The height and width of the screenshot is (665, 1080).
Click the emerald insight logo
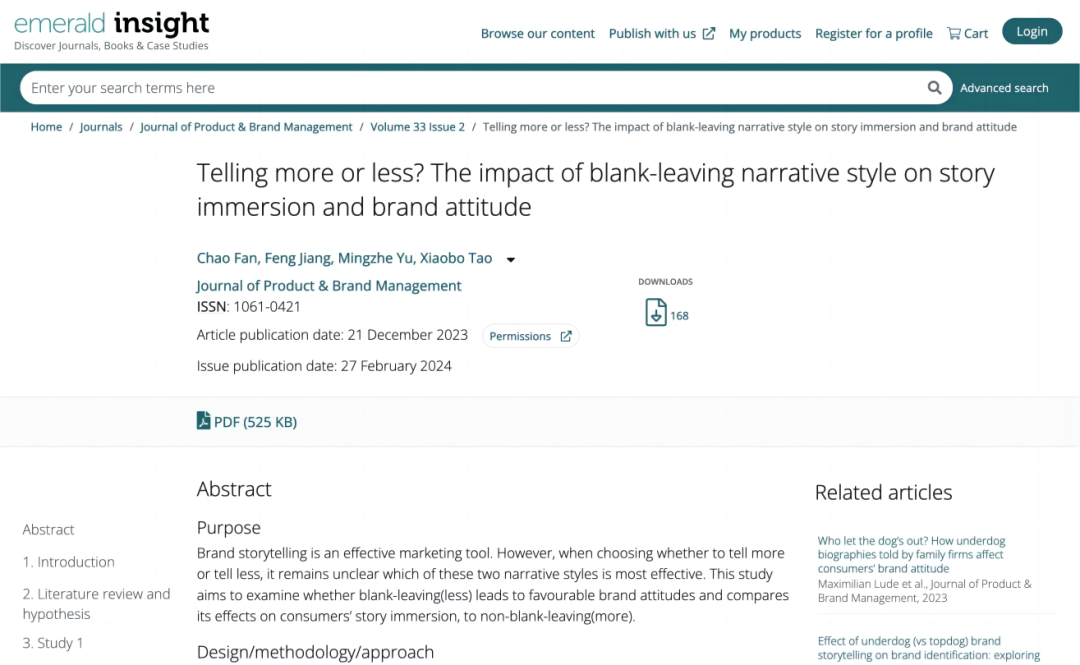112,30
